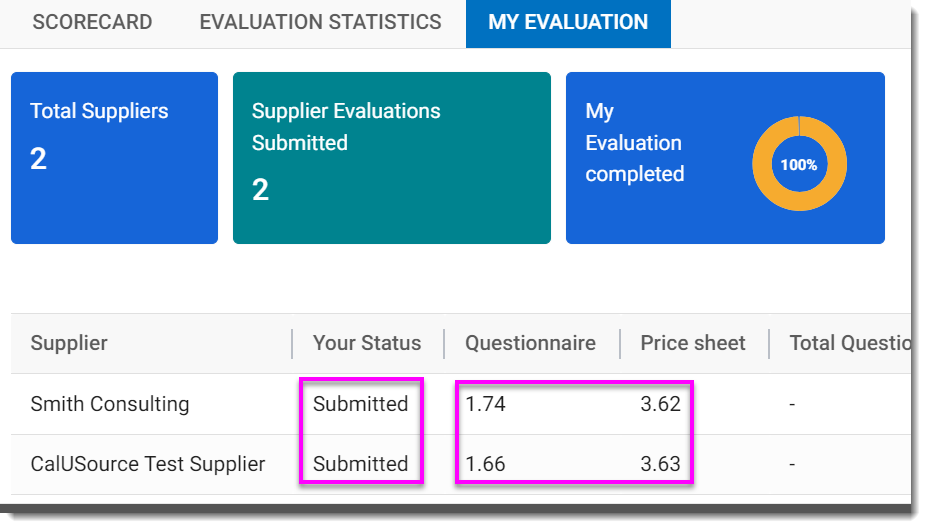Click the Questionnaire column header
Image resolution: width=926 pixels, height=528 pixels.
tap(530, 343)
